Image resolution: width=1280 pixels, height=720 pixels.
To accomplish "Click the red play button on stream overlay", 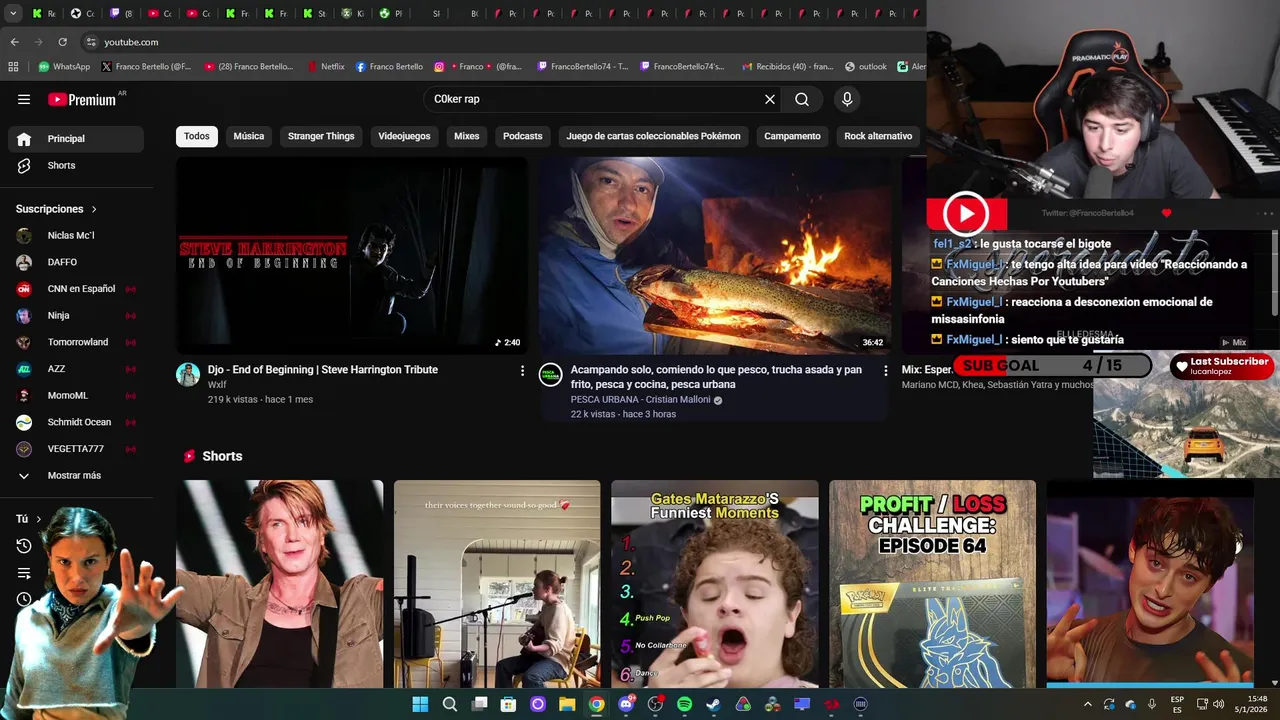I will [x=966, y=213].
